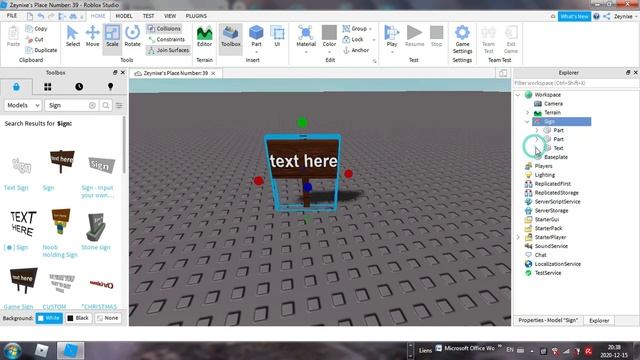Switch to the TEST ribbon tab
Image resolution: width=640 pixels, height=360 pixels.
(149, 16)
